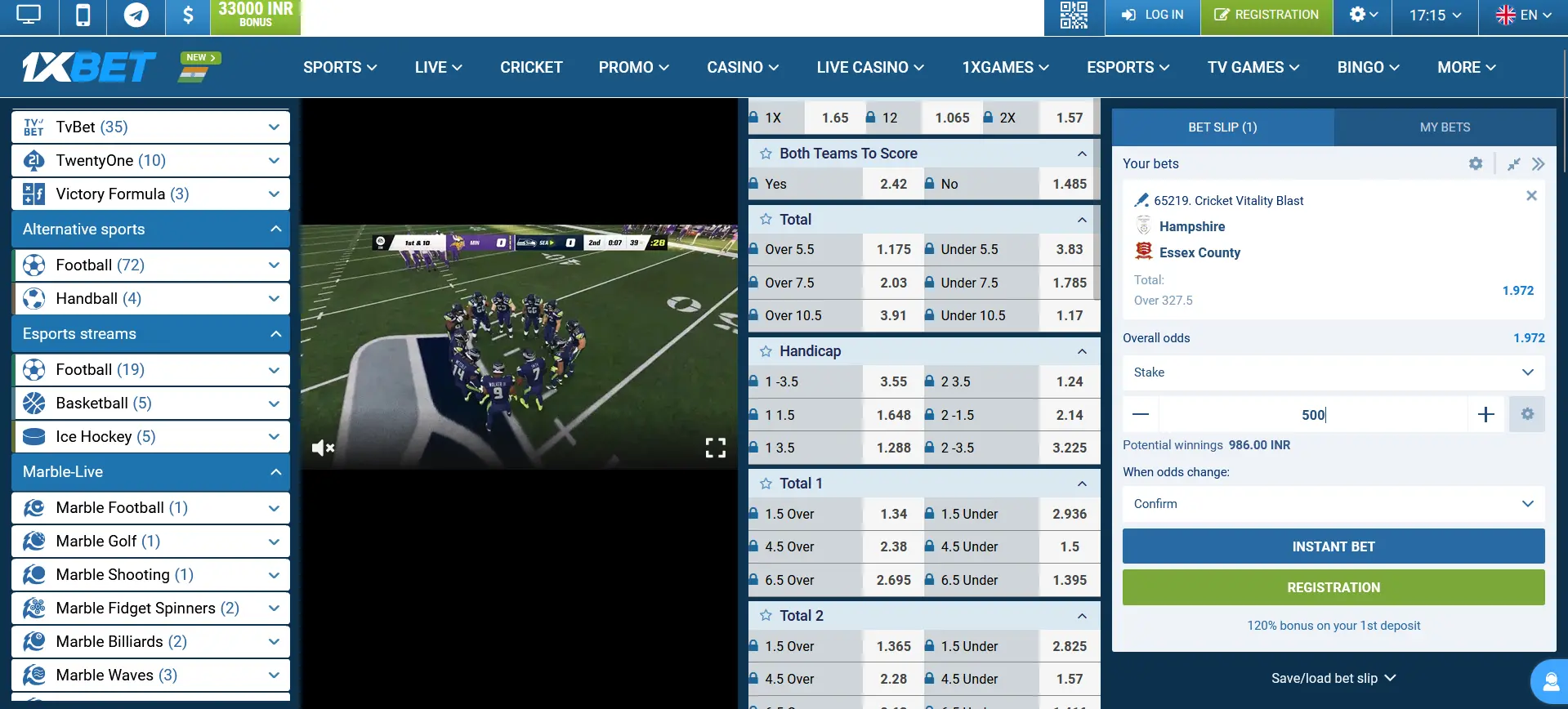The width and height of the screenshot is (1568, 709).
Task: Click the Ice Hockey puck icon
Action: [34, 436]
